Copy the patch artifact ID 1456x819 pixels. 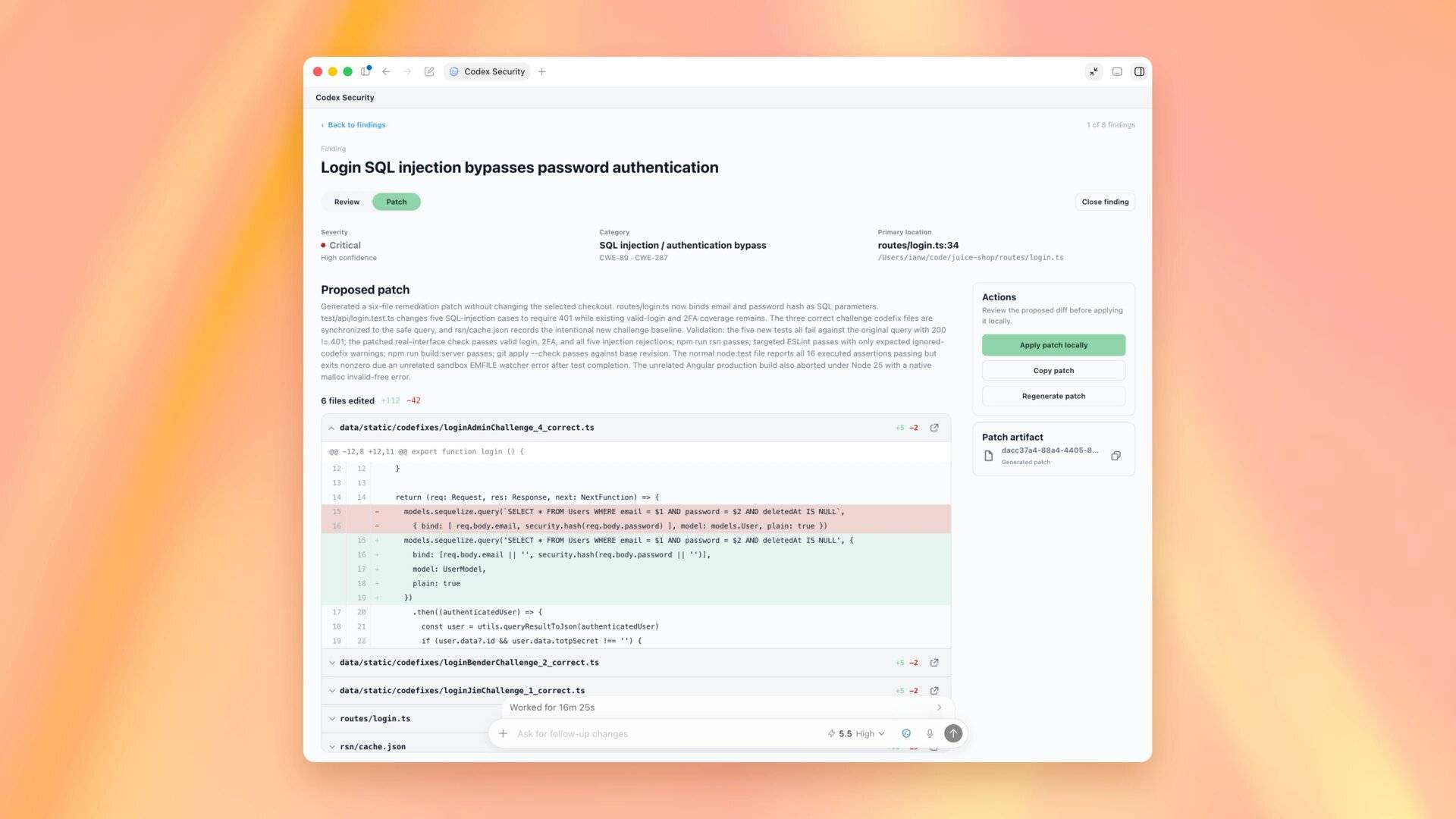tap(1116, 456)
